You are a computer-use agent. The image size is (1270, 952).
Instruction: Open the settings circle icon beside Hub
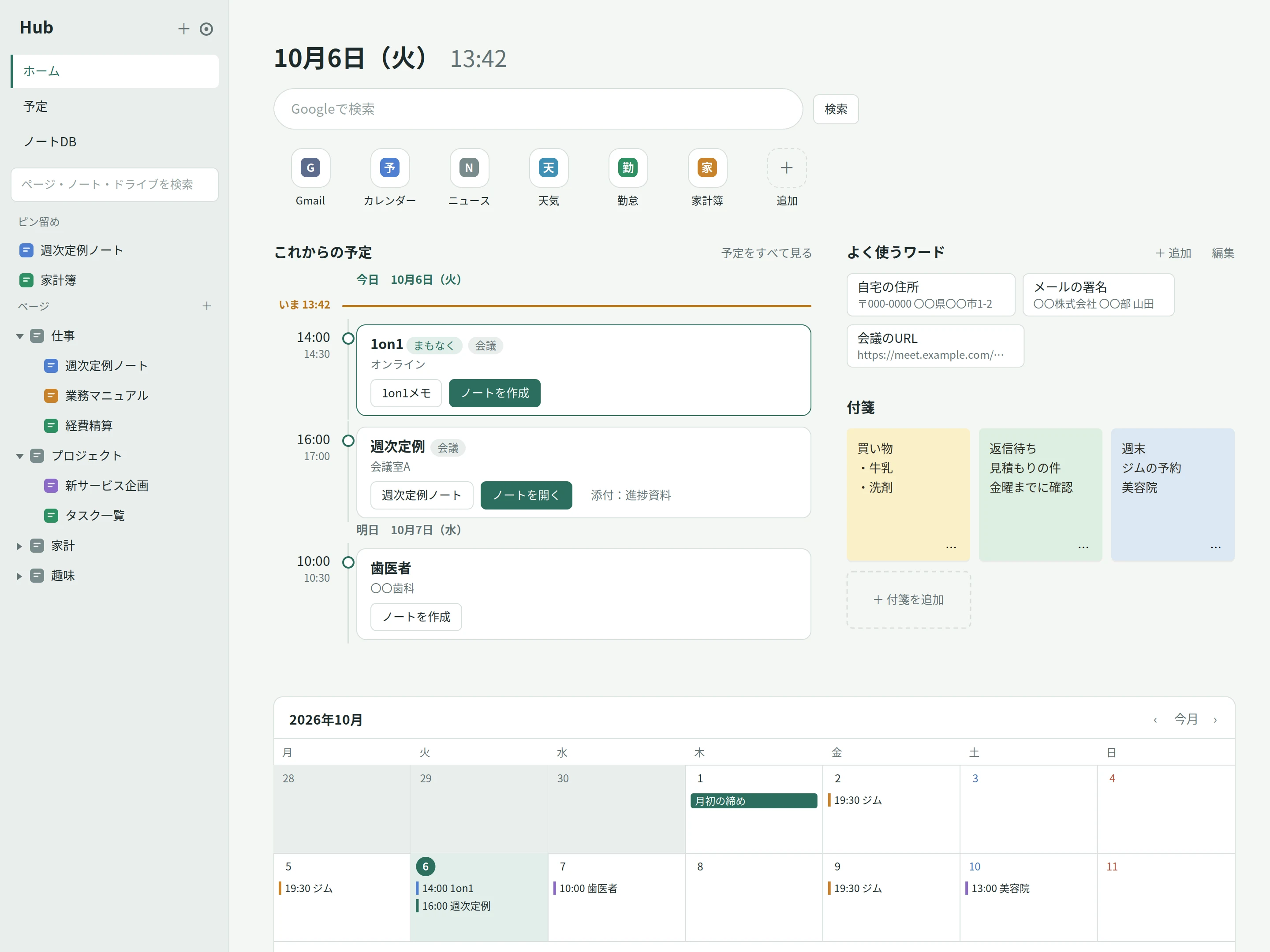tap(206, 29)
